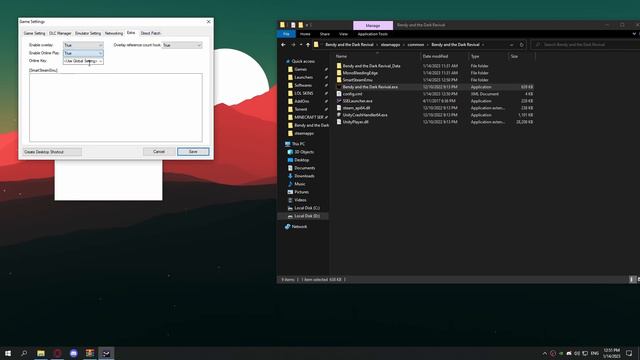The width and height of the screenshot is (640, 360).
Task: Go back in File Explorer
Action: tap(283, 44)
